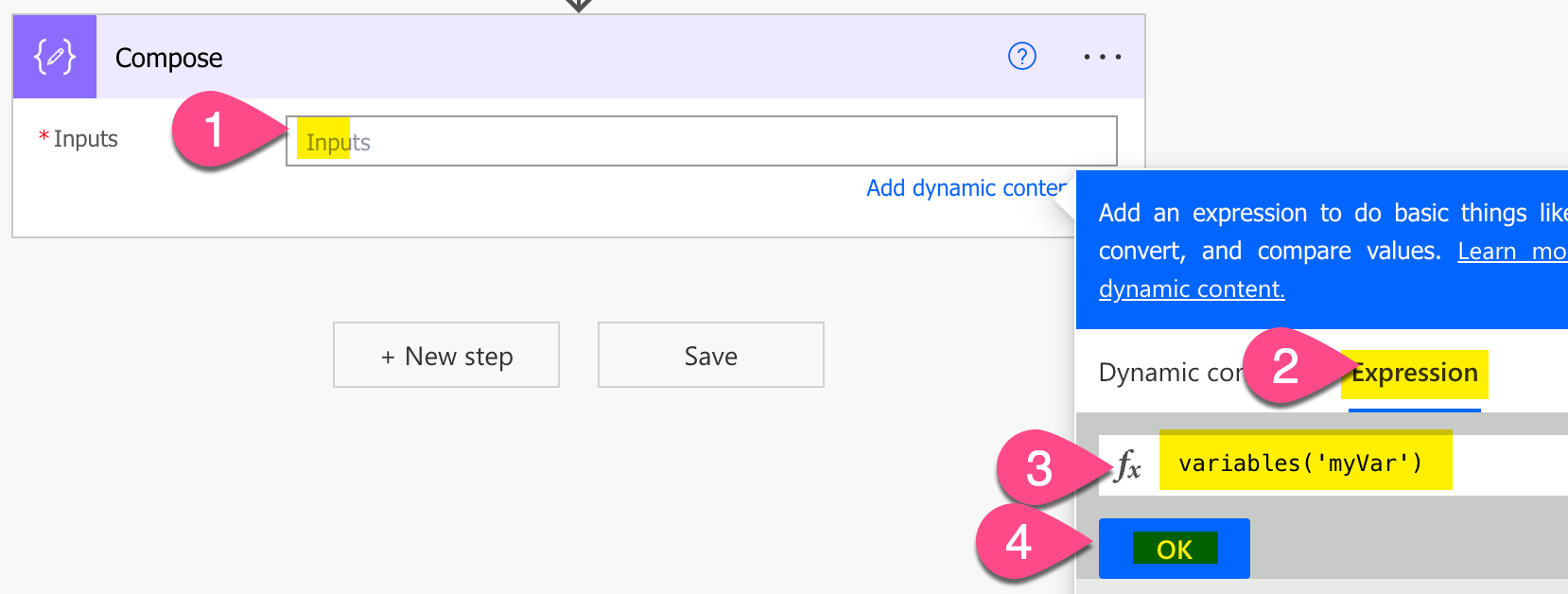Click the pink step 2 callout
This screenshot has width=1568, height=594.
pos(1286,366)
